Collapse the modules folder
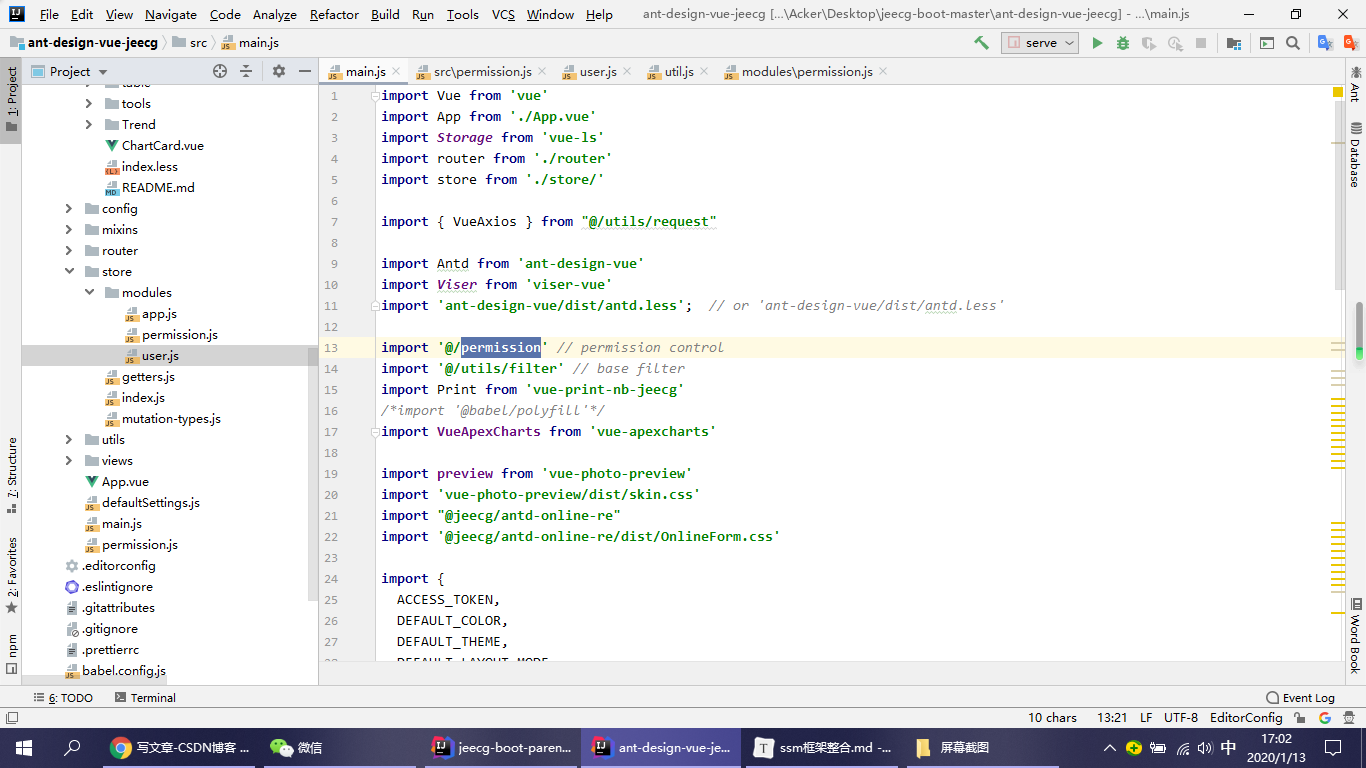Viewport: 1366px width, 768px height. point(89,292)
